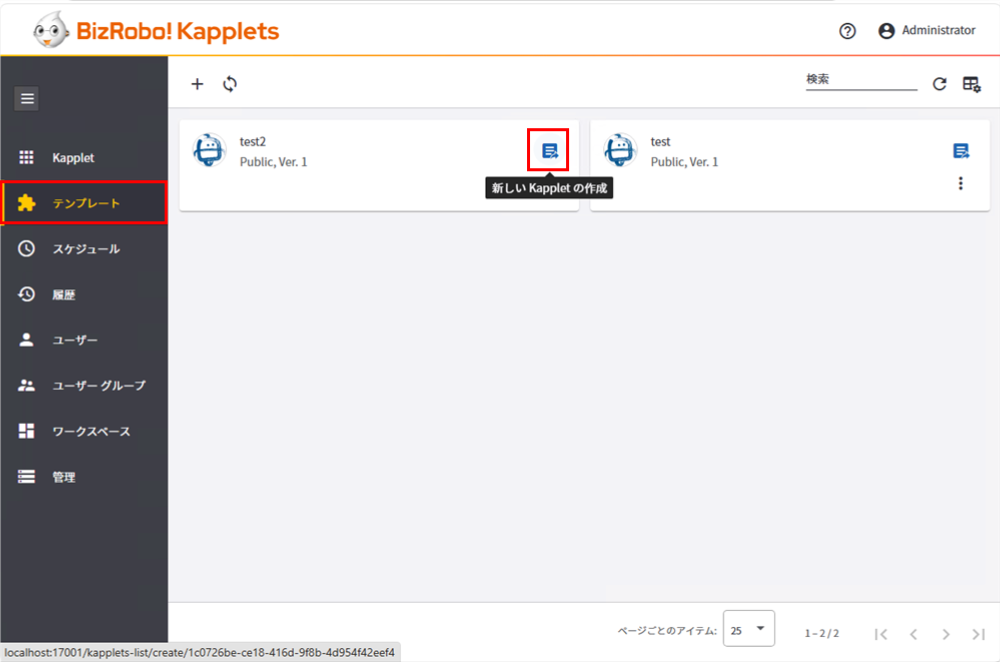Click the clock schedule icon
Screen dimensions: 1000x662
(x=26, y=249)
